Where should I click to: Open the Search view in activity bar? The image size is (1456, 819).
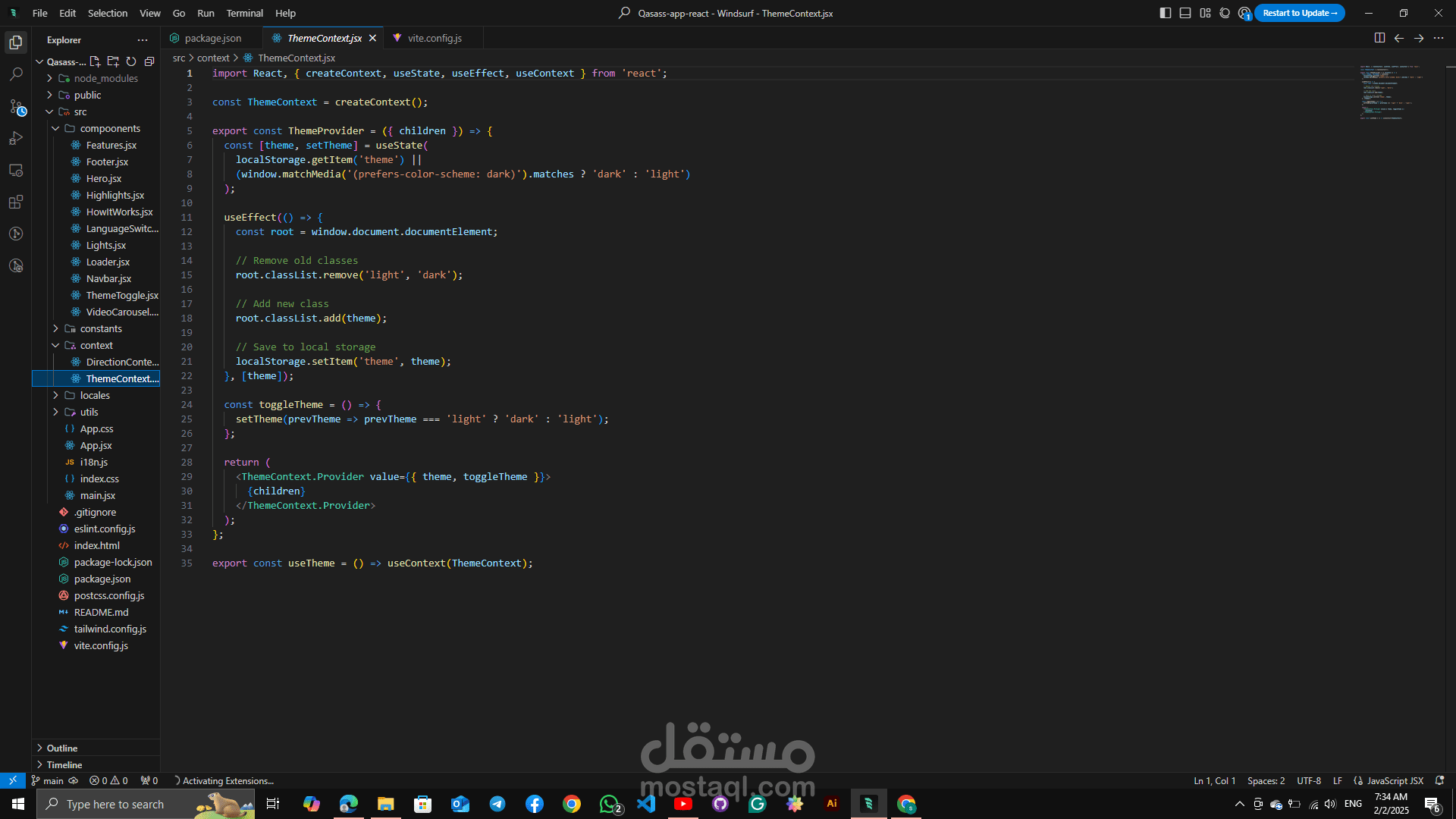[x=16, y=74]
